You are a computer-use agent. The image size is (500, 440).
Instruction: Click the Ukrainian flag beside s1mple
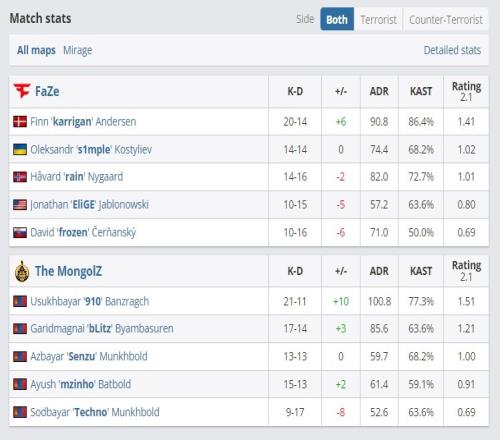click(20, 149)
